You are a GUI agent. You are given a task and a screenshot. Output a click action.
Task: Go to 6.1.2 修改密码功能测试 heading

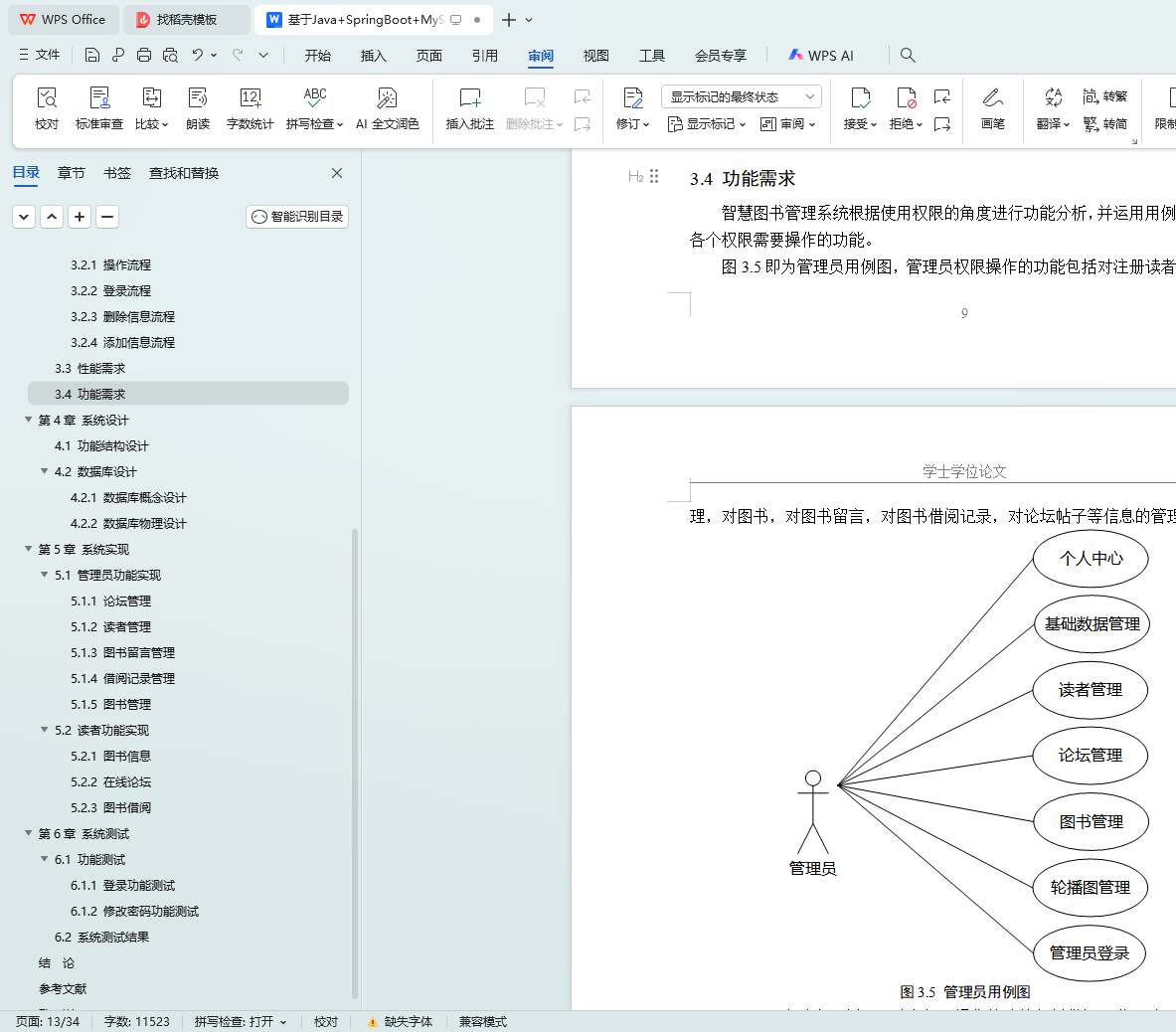(x=135, y=912)
